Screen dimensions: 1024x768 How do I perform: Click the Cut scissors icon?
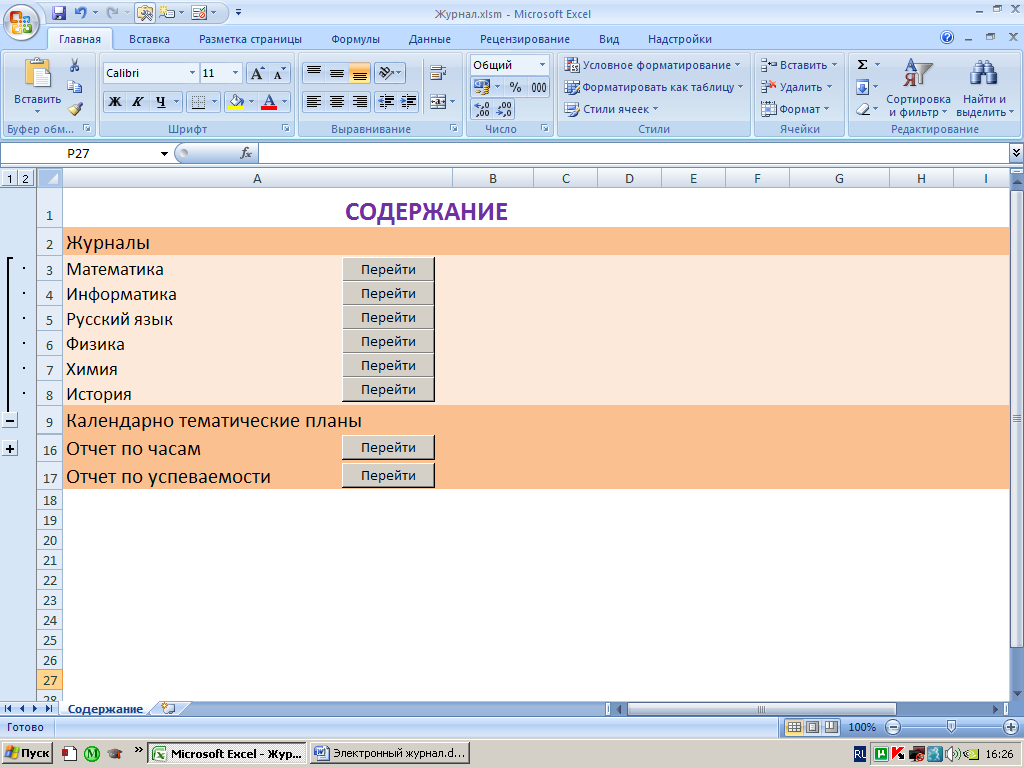click(74, 65)
